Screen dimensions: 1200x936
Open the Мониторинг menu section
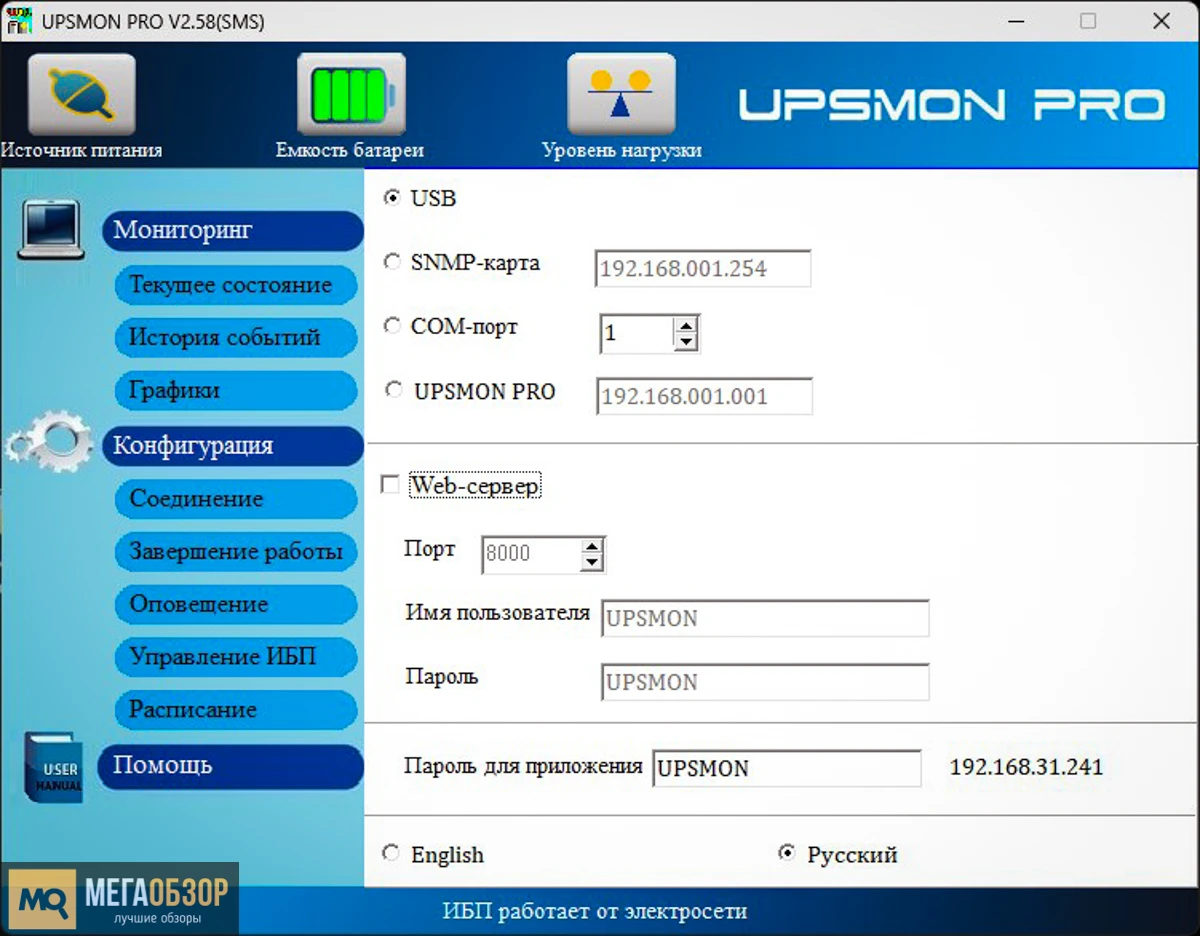click(231, 231)
